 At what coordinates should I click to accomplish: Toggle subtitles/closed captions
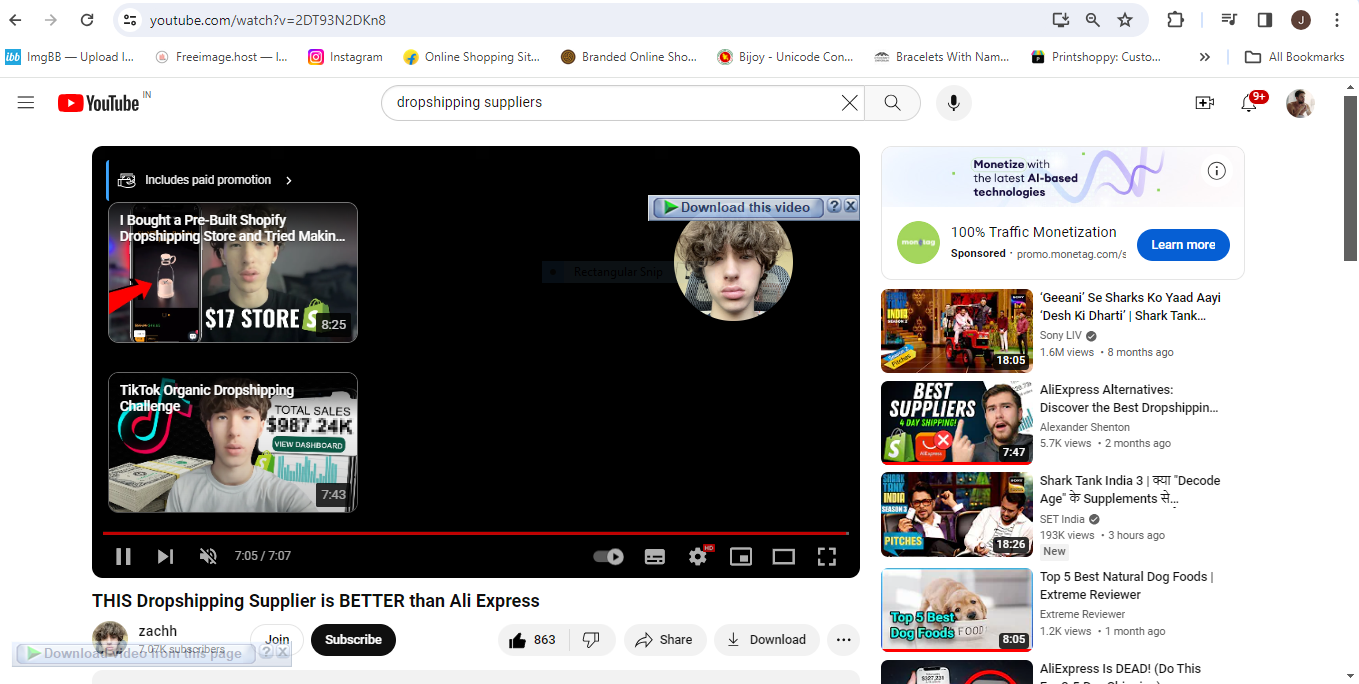[x=655, y=557]
